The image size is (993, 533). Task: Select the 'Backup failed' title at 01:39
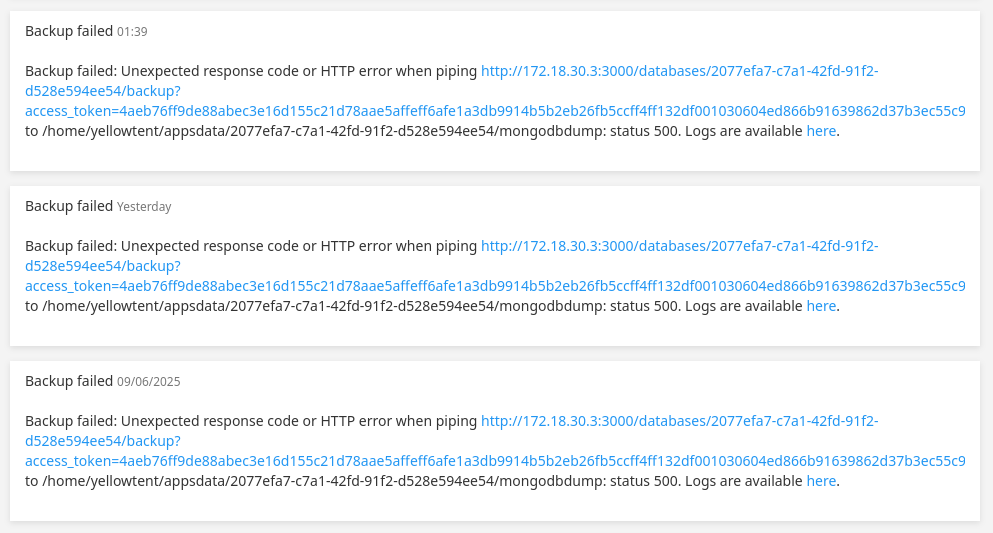69,31
